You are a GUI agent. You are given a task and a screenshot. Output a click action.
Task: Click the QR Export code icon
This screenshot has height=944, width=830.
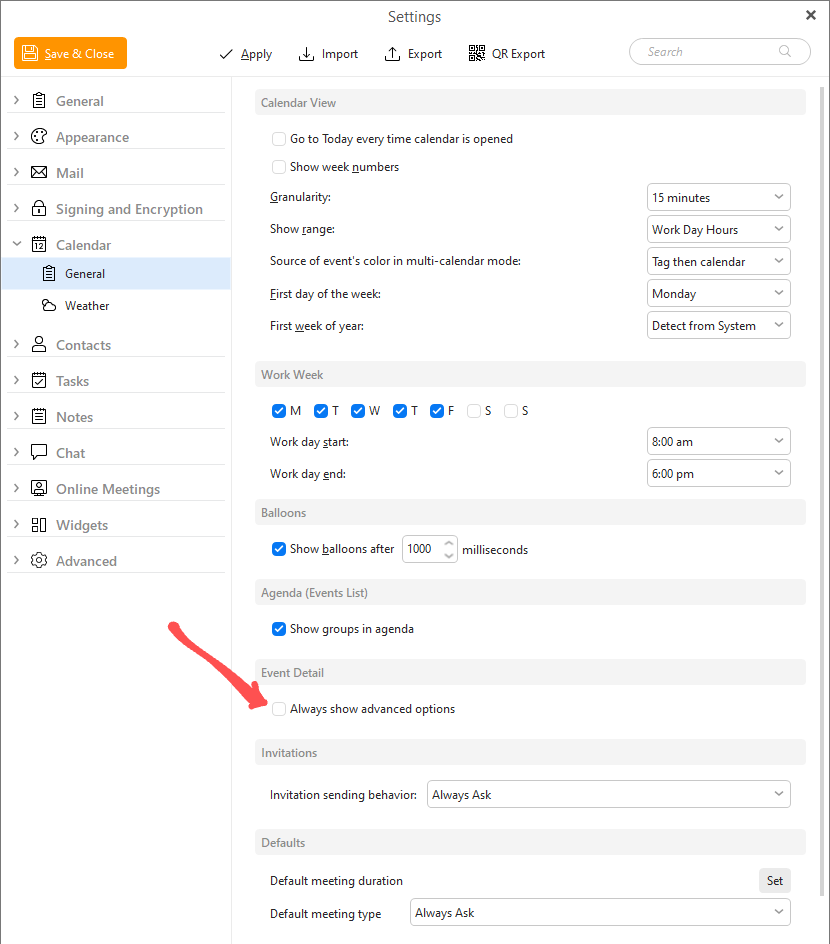(477, 54)
